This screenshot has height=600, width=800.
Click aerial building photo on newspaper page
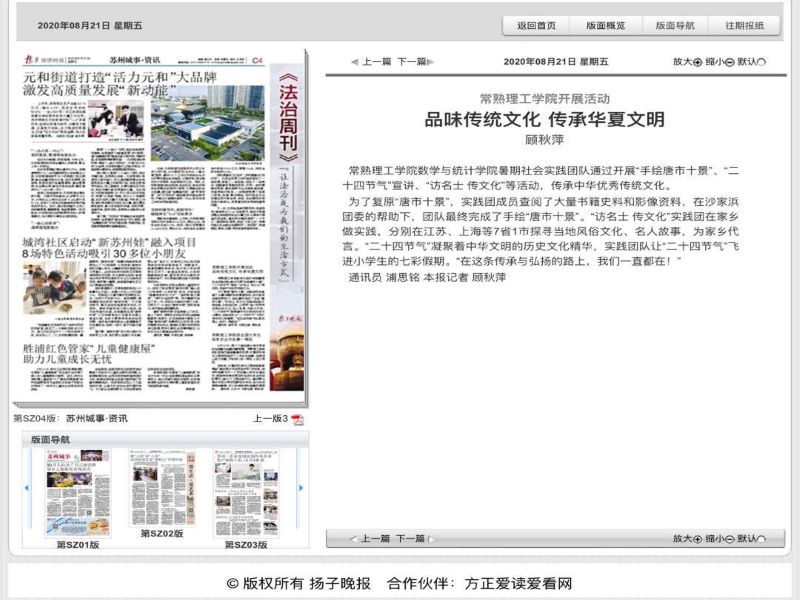point(208,123)
